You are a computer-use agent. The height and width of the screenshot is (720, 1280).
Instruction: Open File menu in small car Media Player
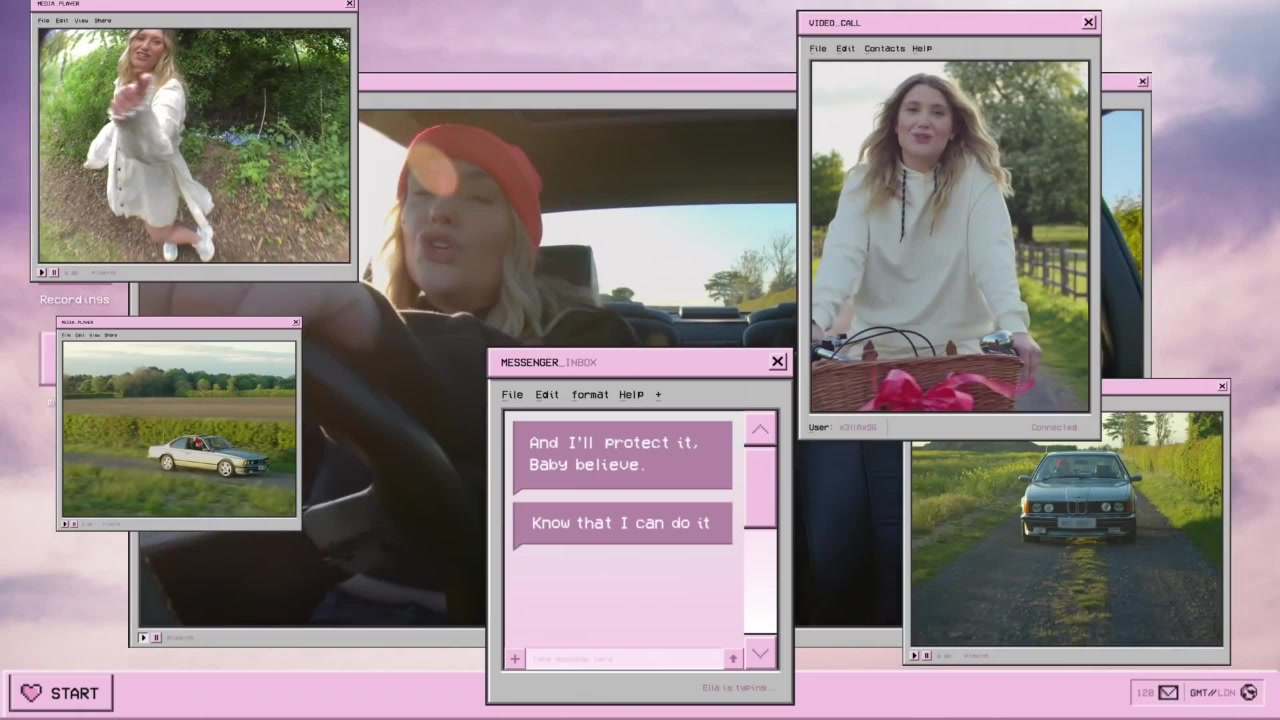pos(68,335)
